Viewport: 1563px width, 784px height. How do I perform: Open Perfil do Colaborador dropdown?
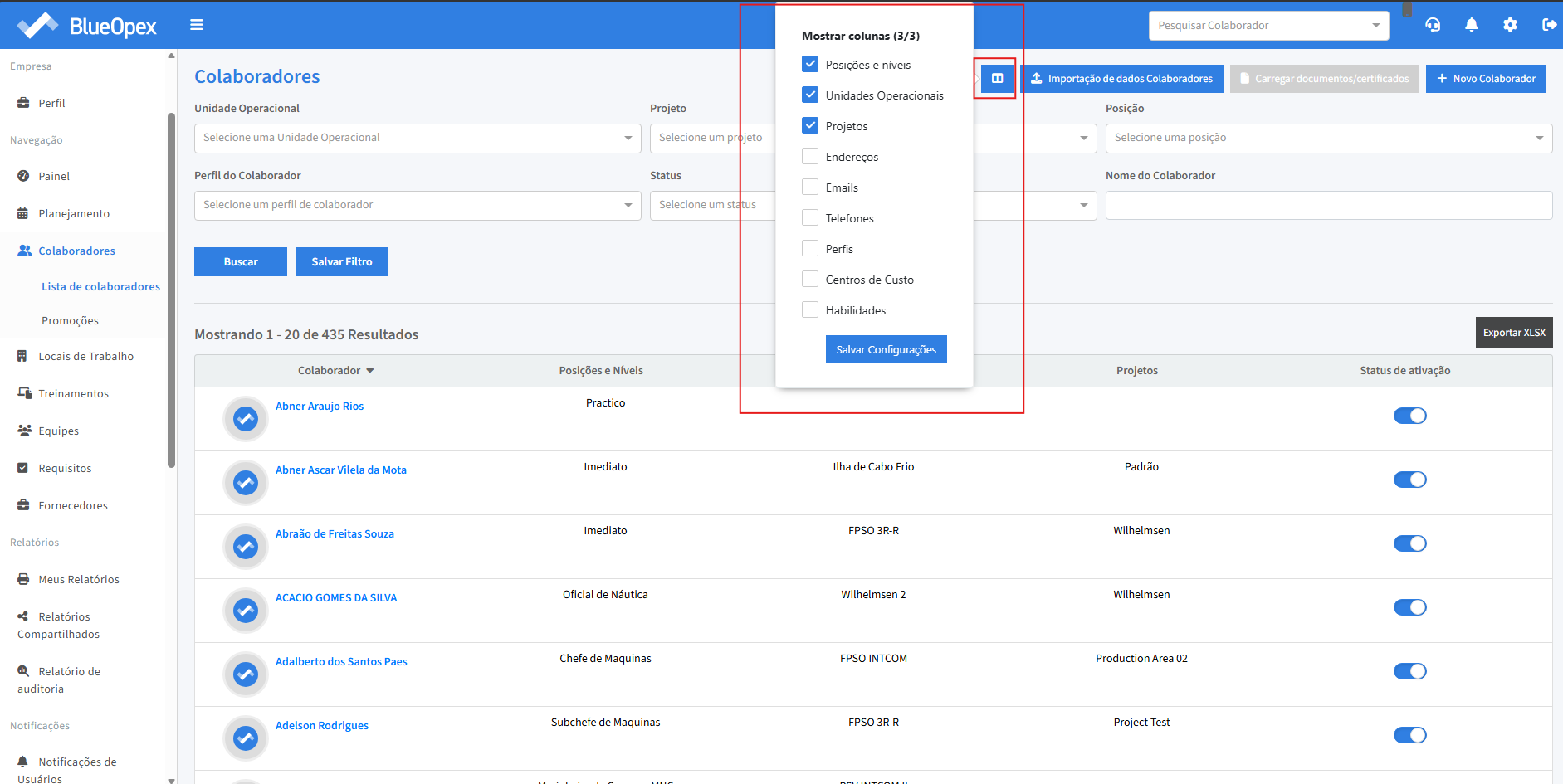(418, 205)
